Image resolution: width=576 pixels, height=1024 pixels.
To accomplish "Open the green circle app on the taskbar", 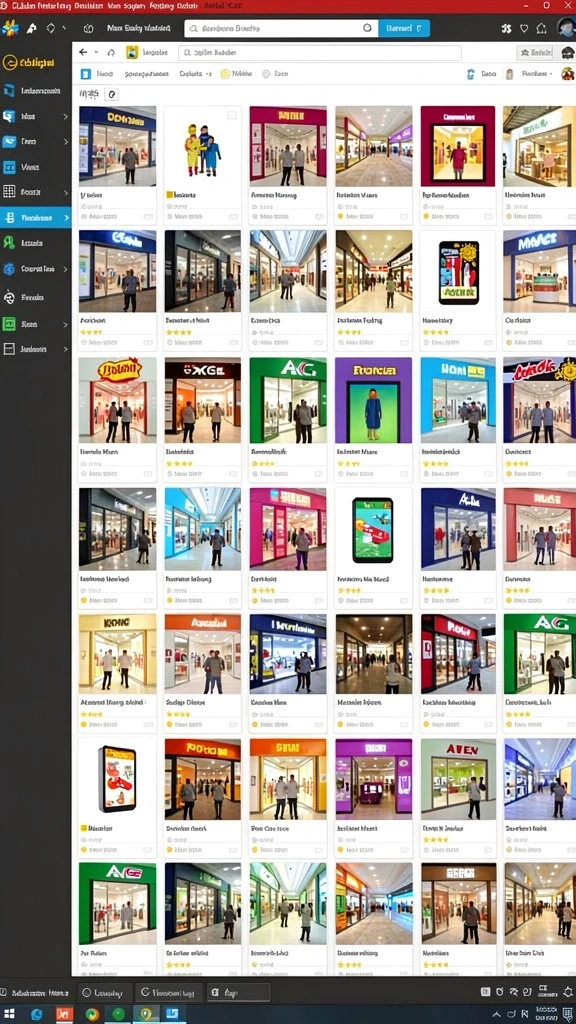I will point(118,1014).
